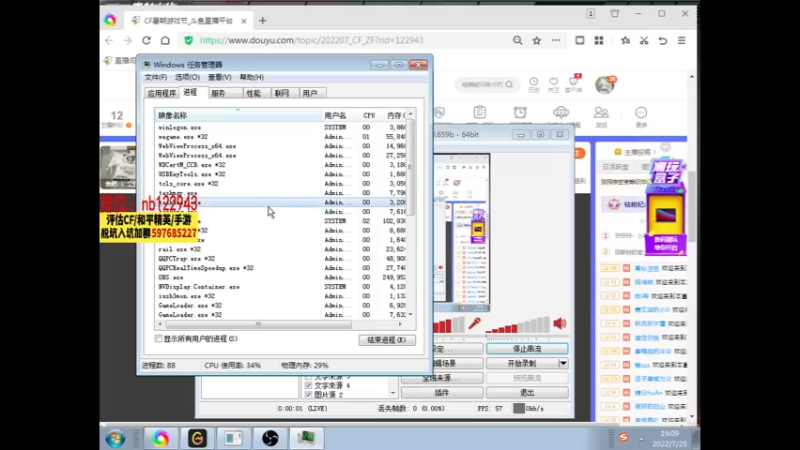Sort by CPU column header

click(369, 115)
